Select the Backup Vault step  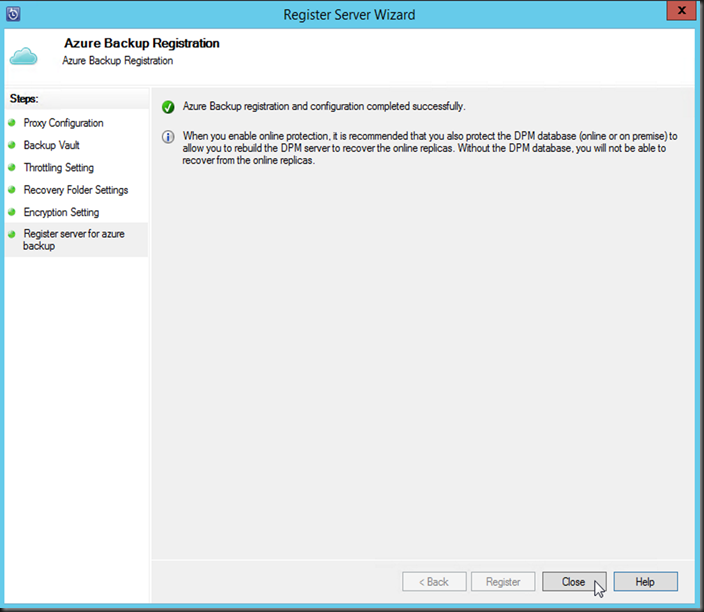pos(52,145)
